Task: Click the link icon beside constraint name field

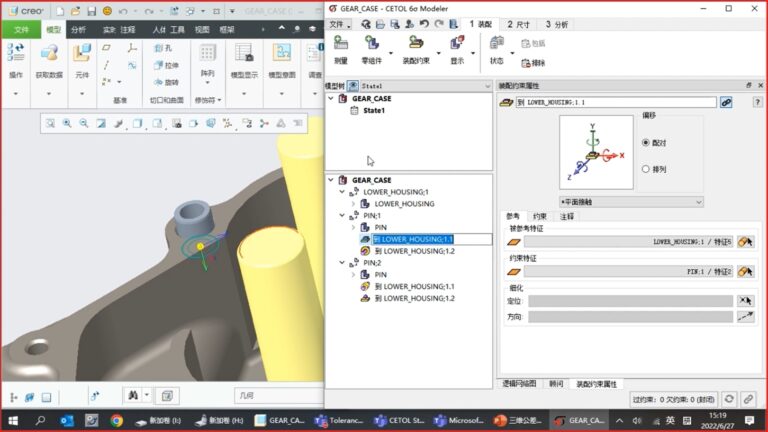Action: [726, 102]
